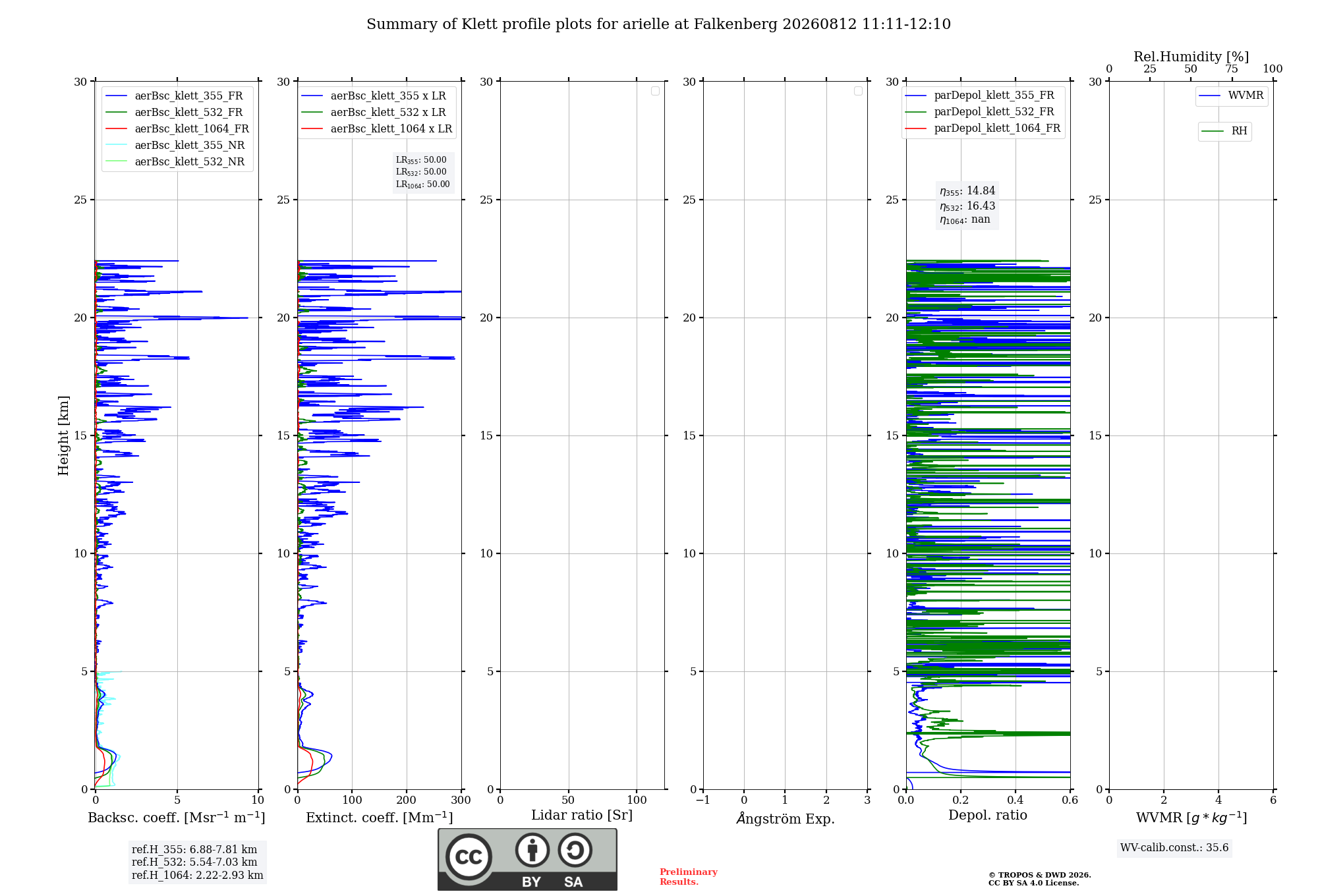Click the empty legend box in Lidar ratio panel
Image resolution: width=1318 pixels, height=896 pixels.
(655, 91)
